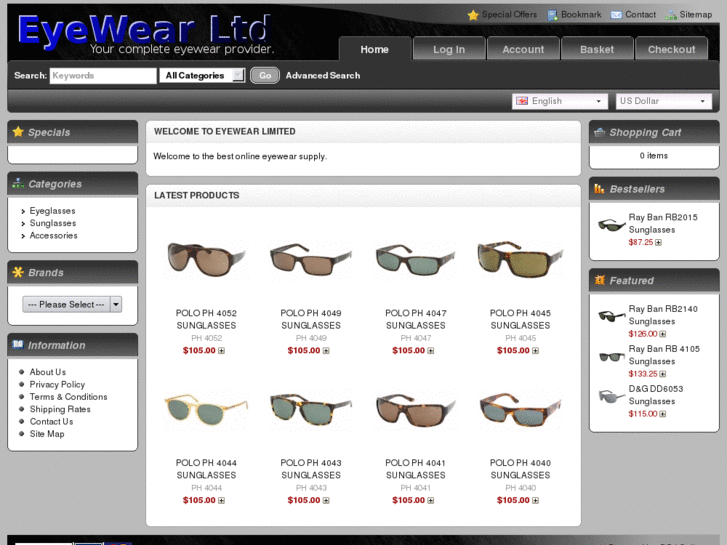Click the EyeWear Ltd logo
The image size is (727, 545).
click(145, 32)
